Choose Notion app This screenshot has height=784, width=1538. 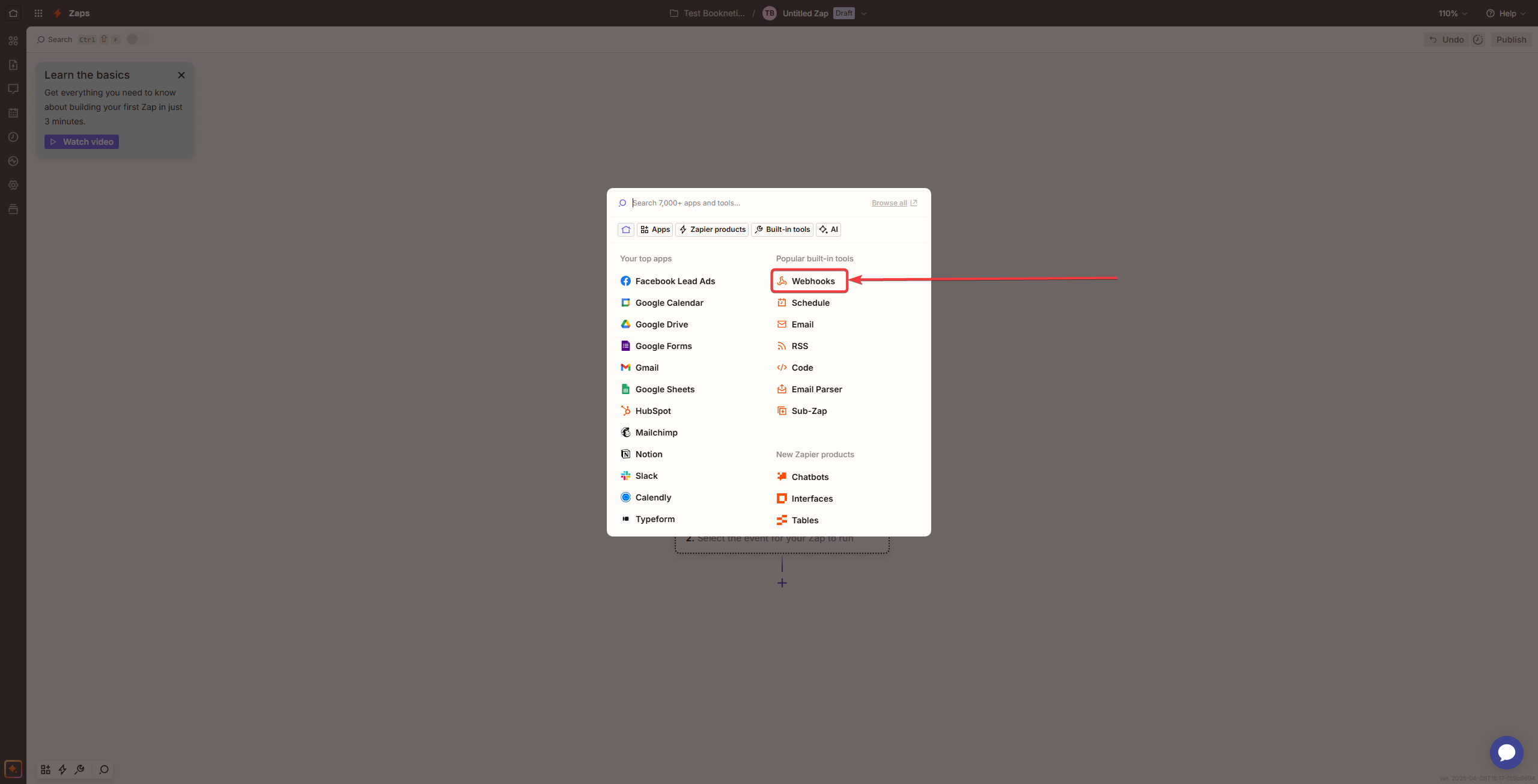[x=641, y=454]
